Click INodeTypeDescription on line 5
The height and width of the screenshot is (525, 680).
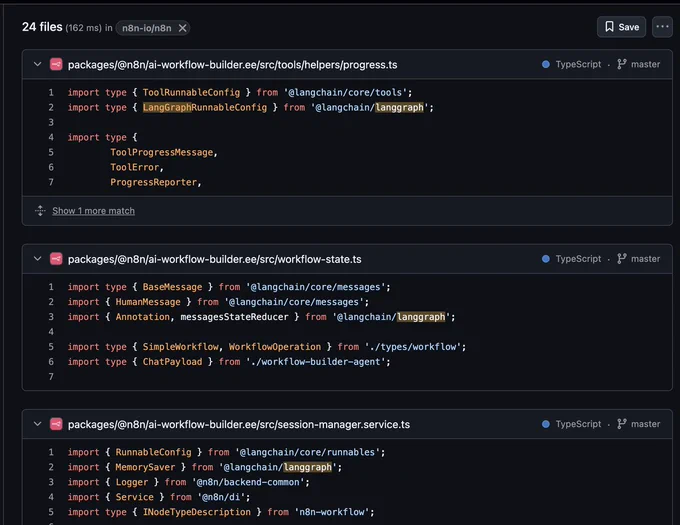pos(196,512)
